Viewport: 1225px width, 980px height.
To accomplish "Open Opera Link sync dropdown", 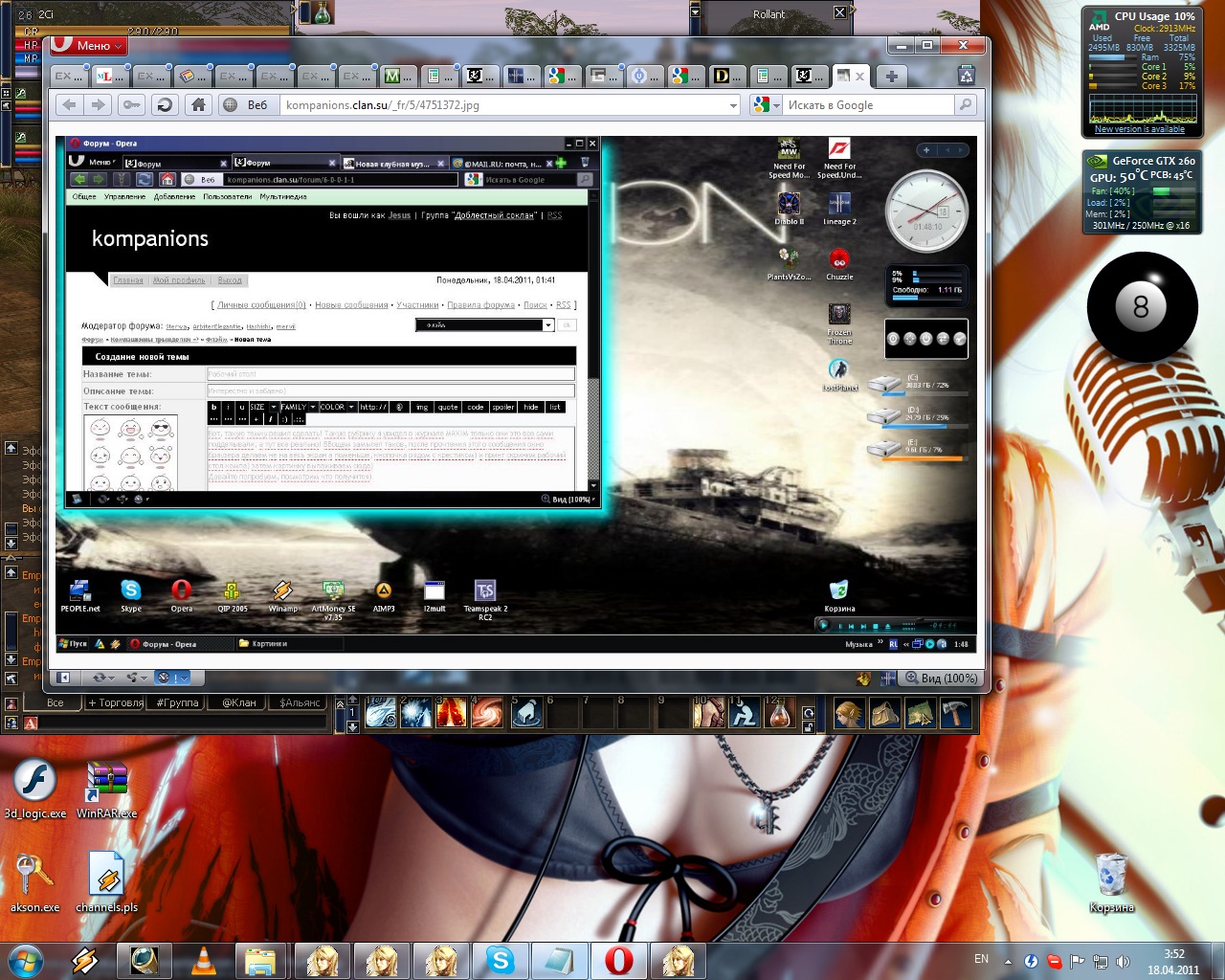I will [x=103, y=678].
